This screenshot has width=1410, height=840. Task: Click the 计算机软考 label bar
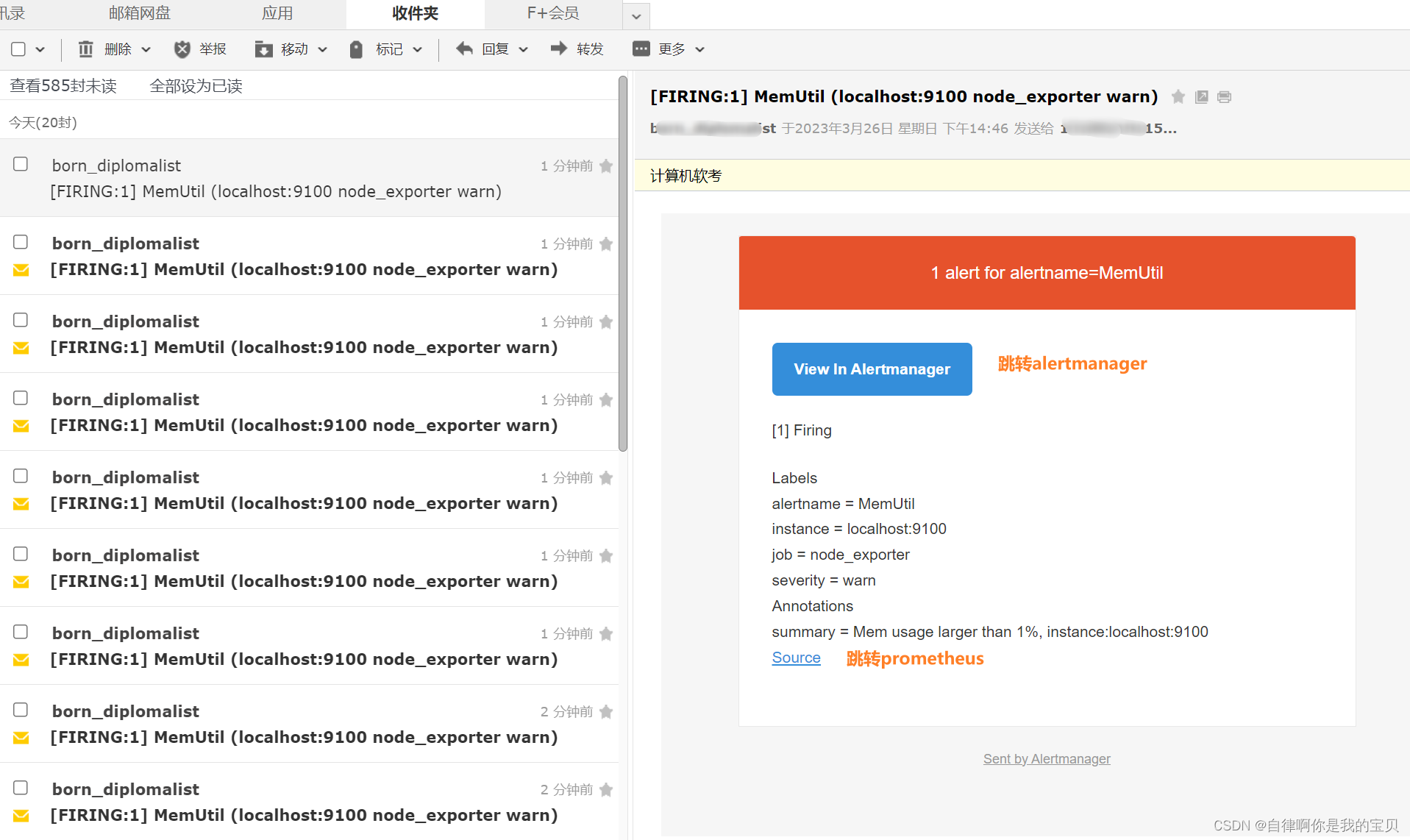[x=1022, y=176]
